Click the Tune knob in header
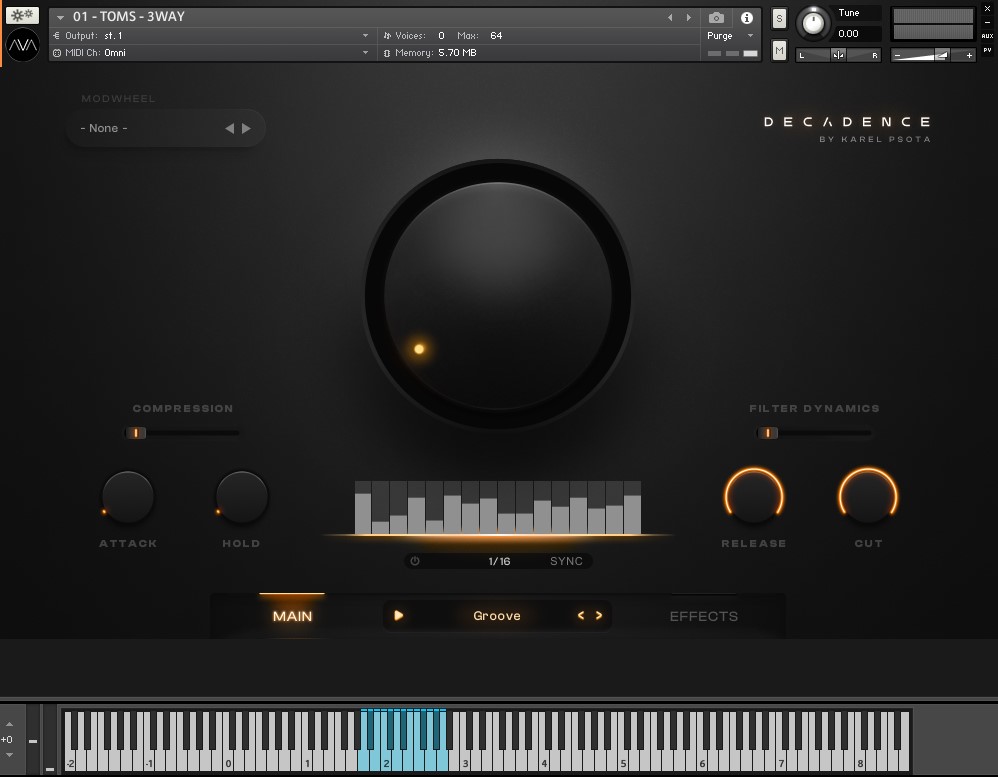 tap(816, 22)
